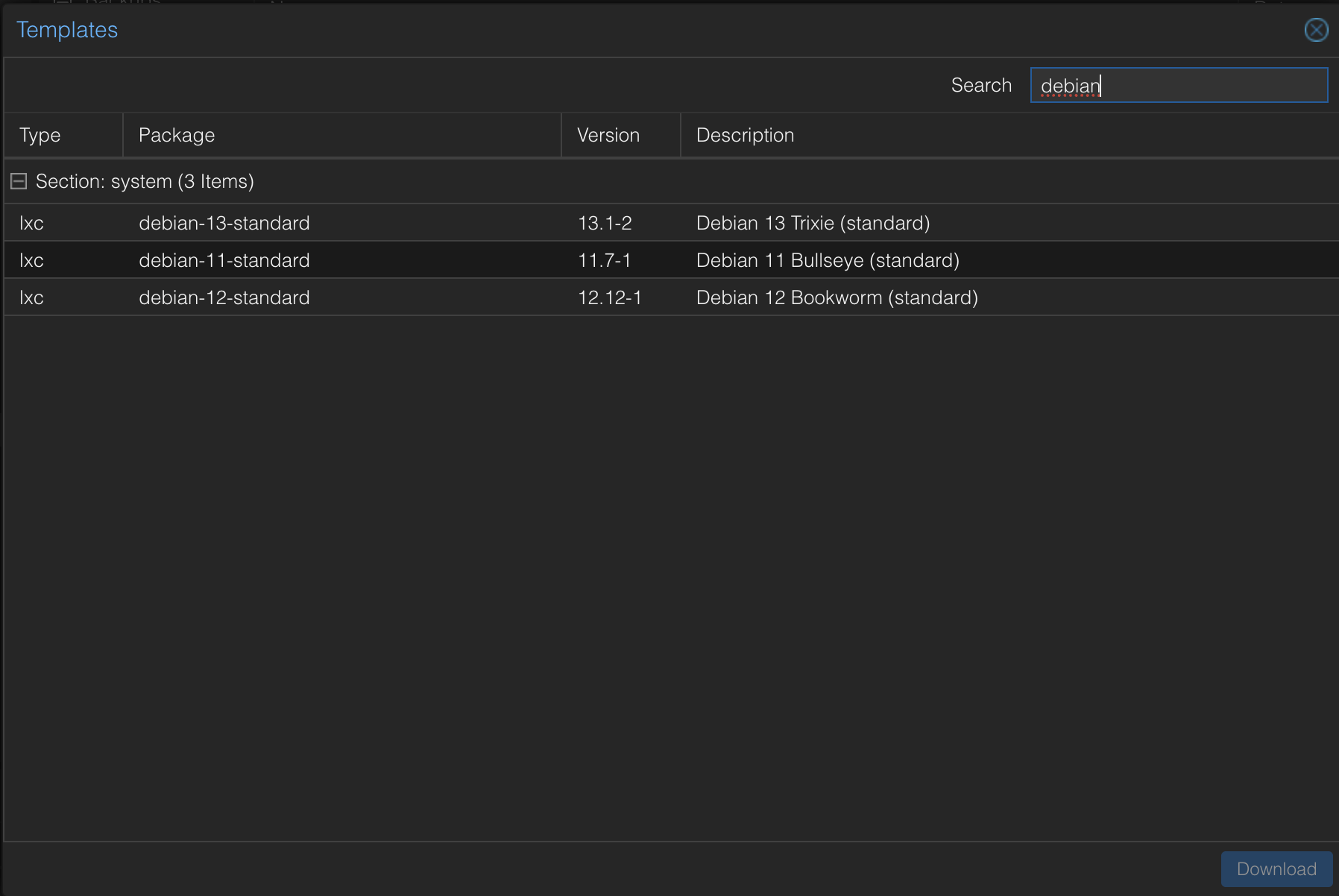Viewport: 1339px width, 896px height.
Task: Click version 12.12-1 cell
Action: click(609, 297)
